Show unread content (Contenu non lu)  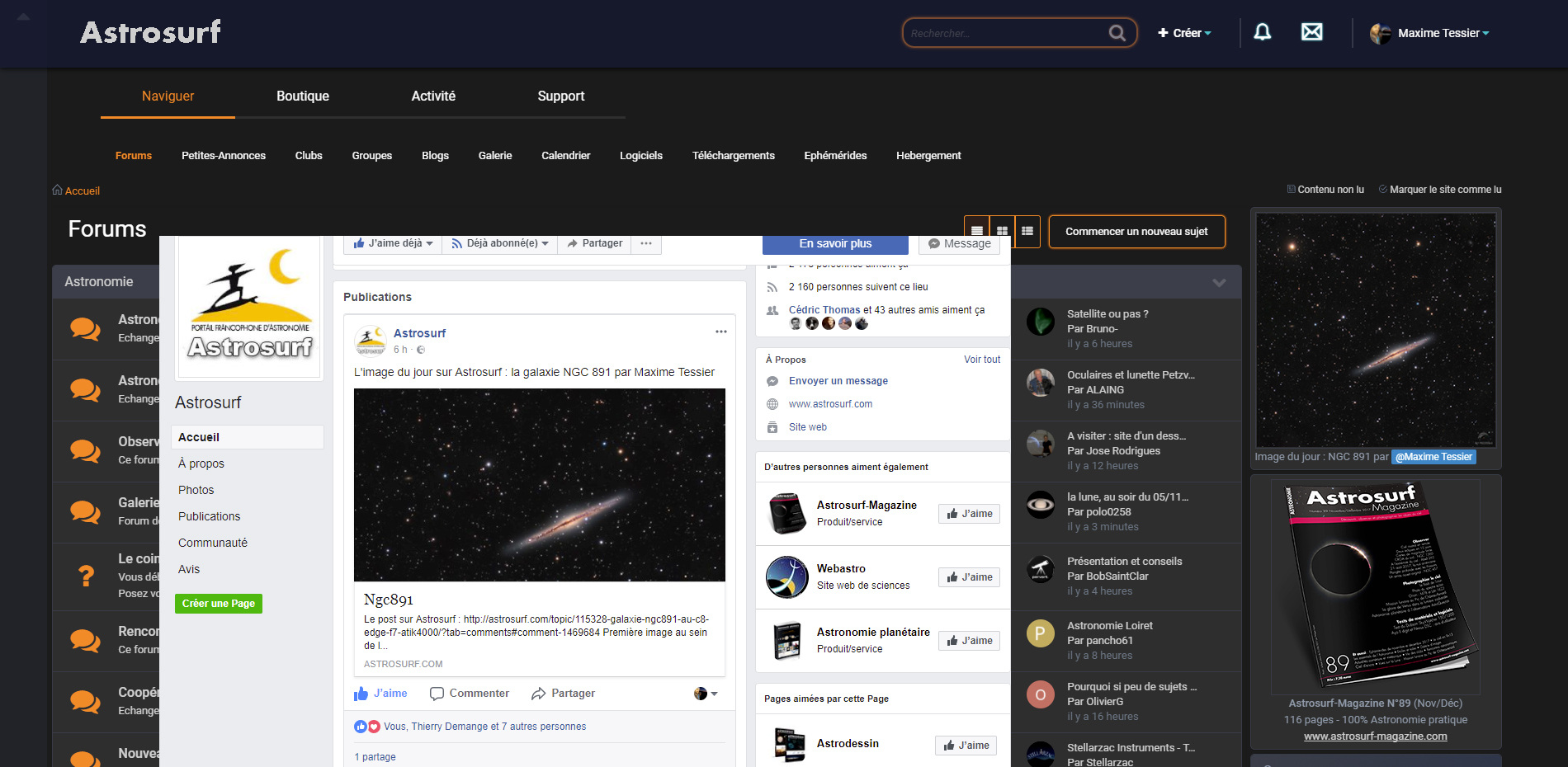[1325, 190]
